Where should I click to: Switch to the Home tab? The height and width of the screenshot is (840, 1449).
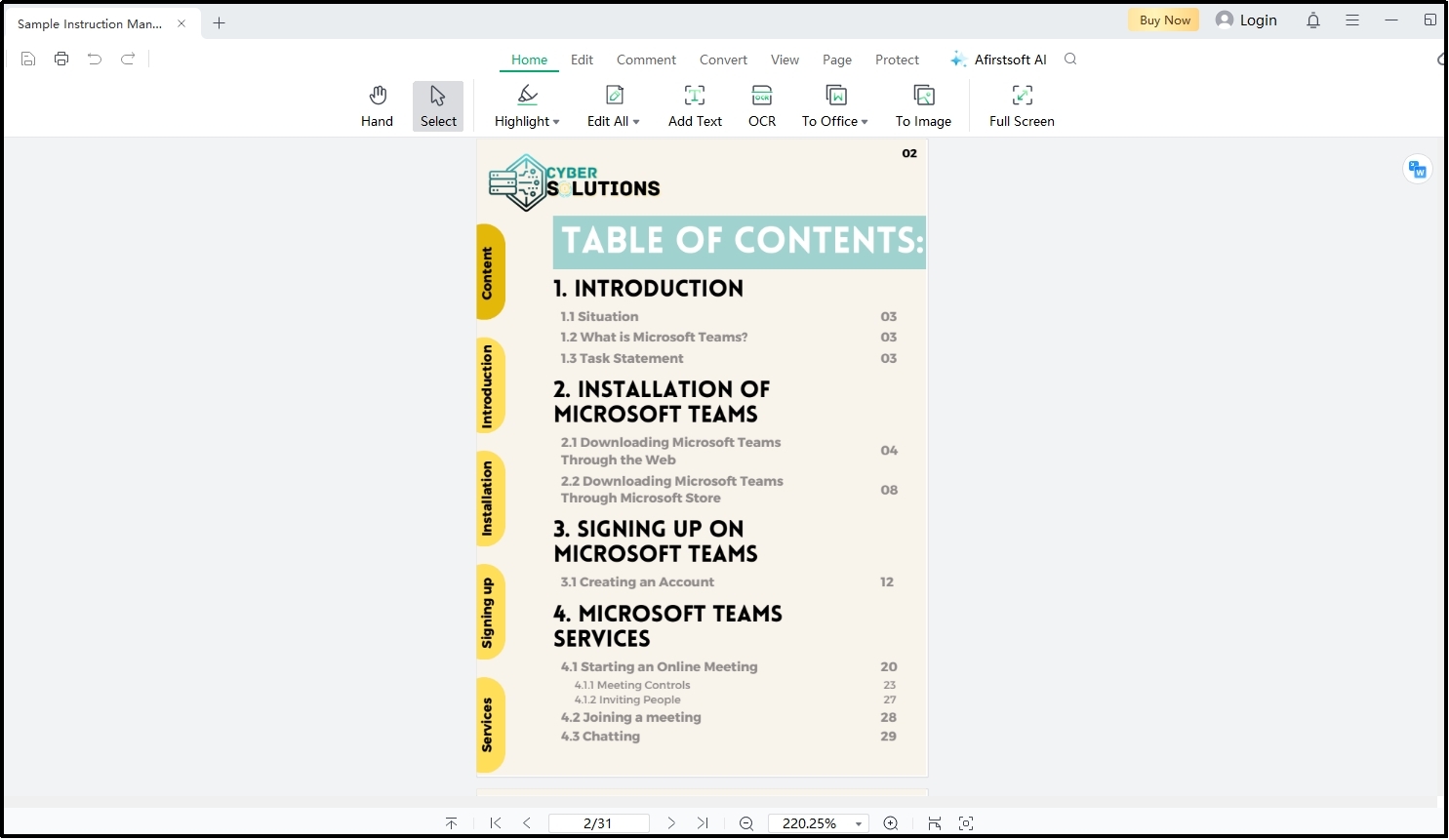pos(529,60)
